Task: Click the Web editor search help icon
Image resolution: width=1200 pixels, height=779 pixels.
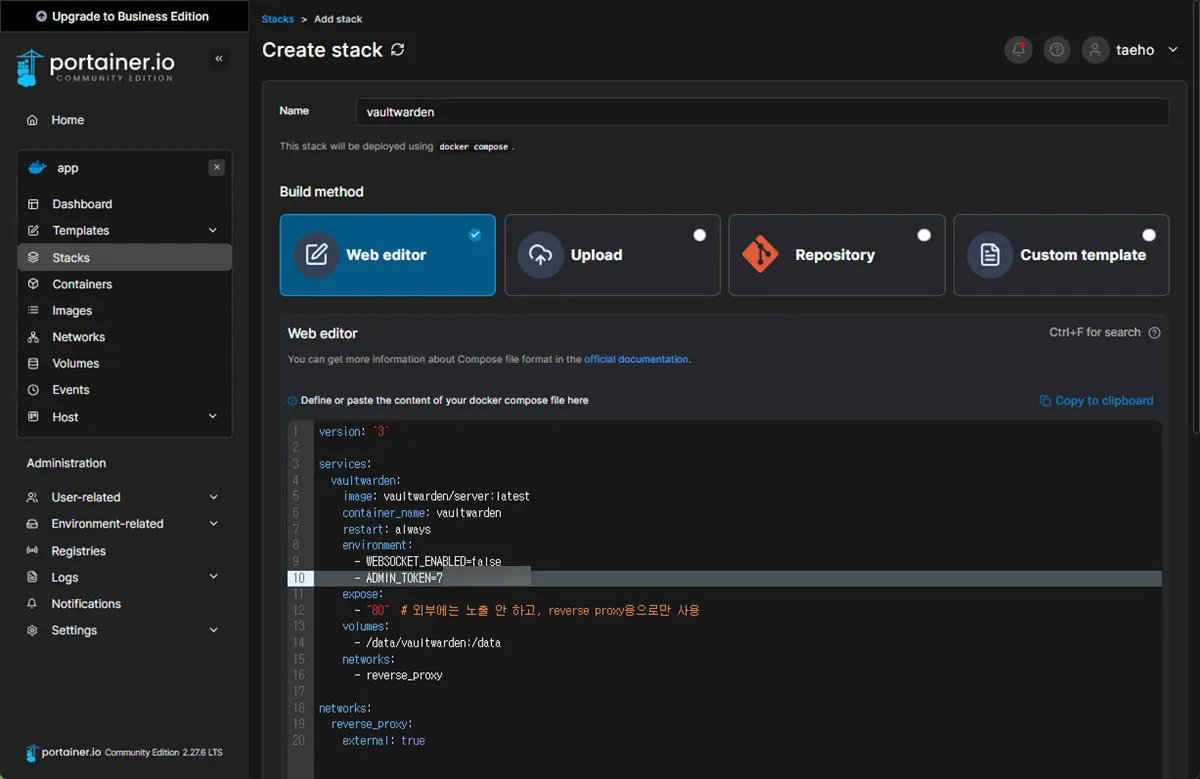Action: (x=1154, y=333)
